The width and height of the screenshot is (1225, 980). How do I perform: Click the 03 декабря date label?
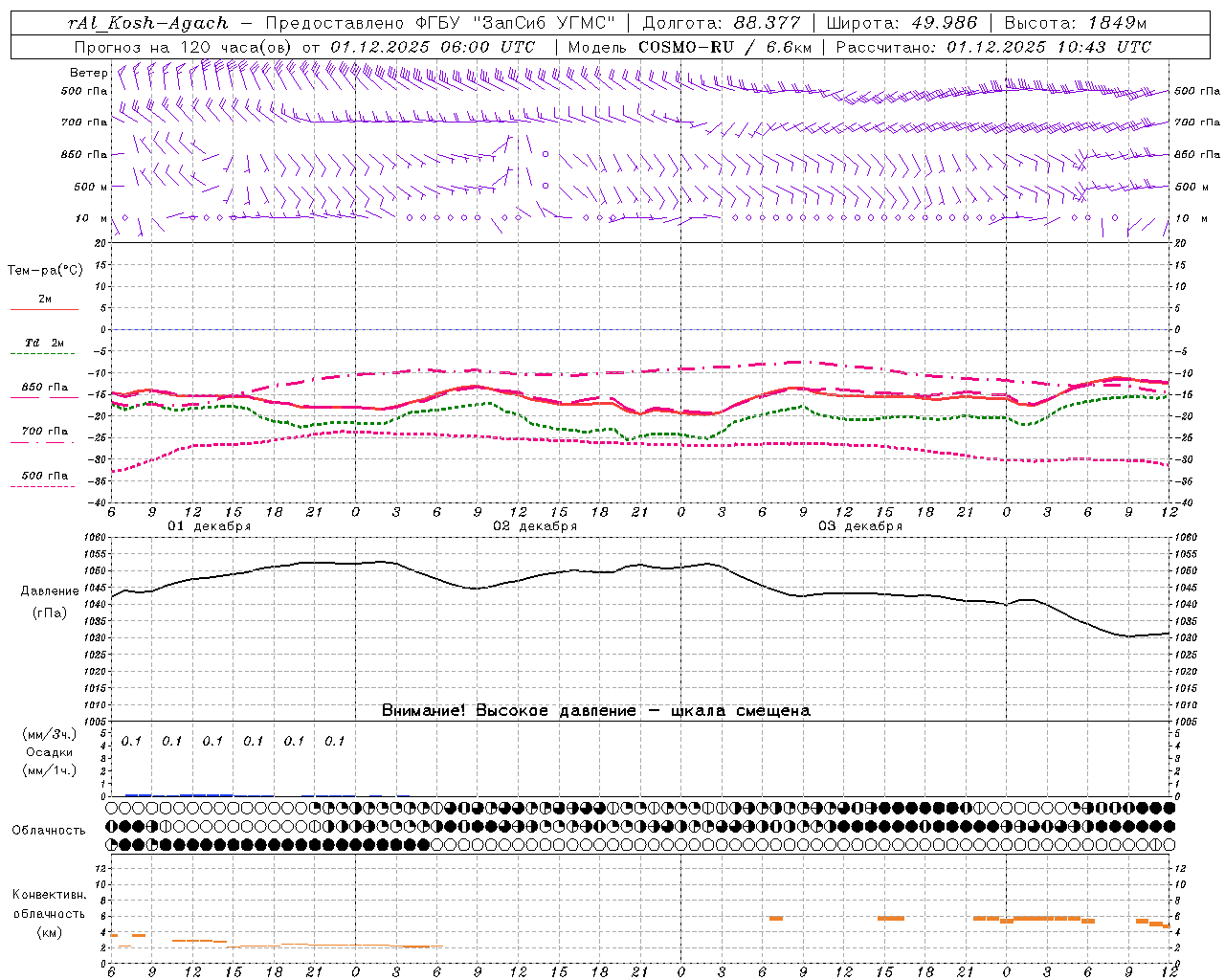tap(860, 526)
